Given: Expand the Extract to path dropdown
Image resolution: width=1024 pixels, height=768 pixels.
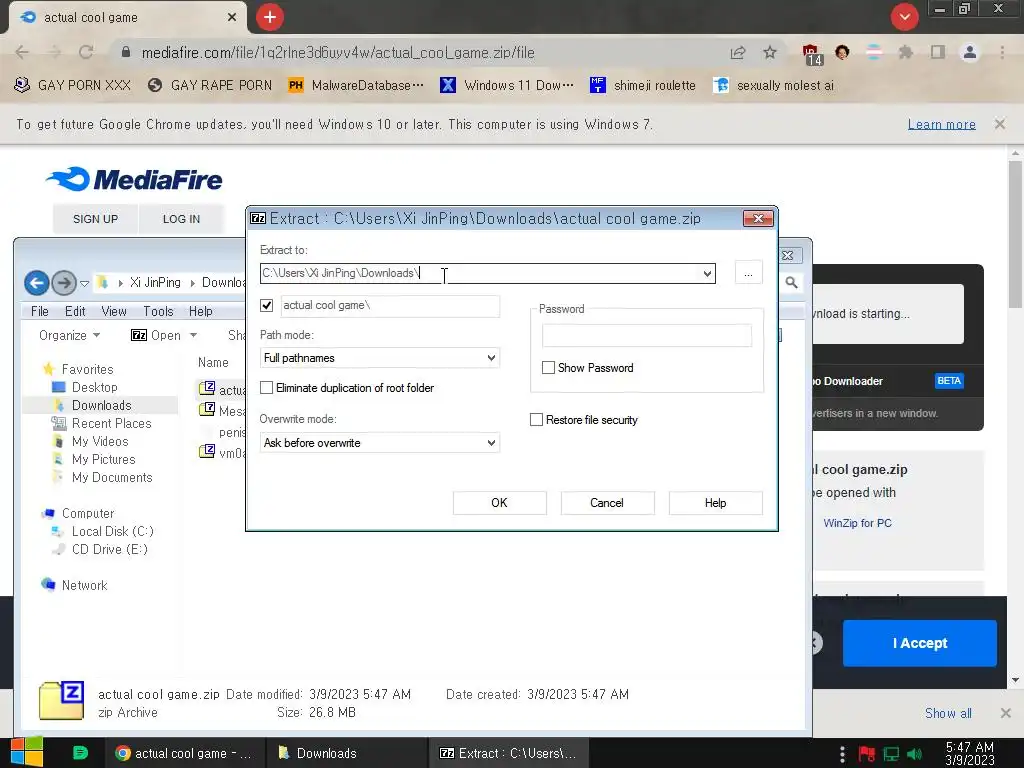Looking at the screenshot, I should [707, 273].
